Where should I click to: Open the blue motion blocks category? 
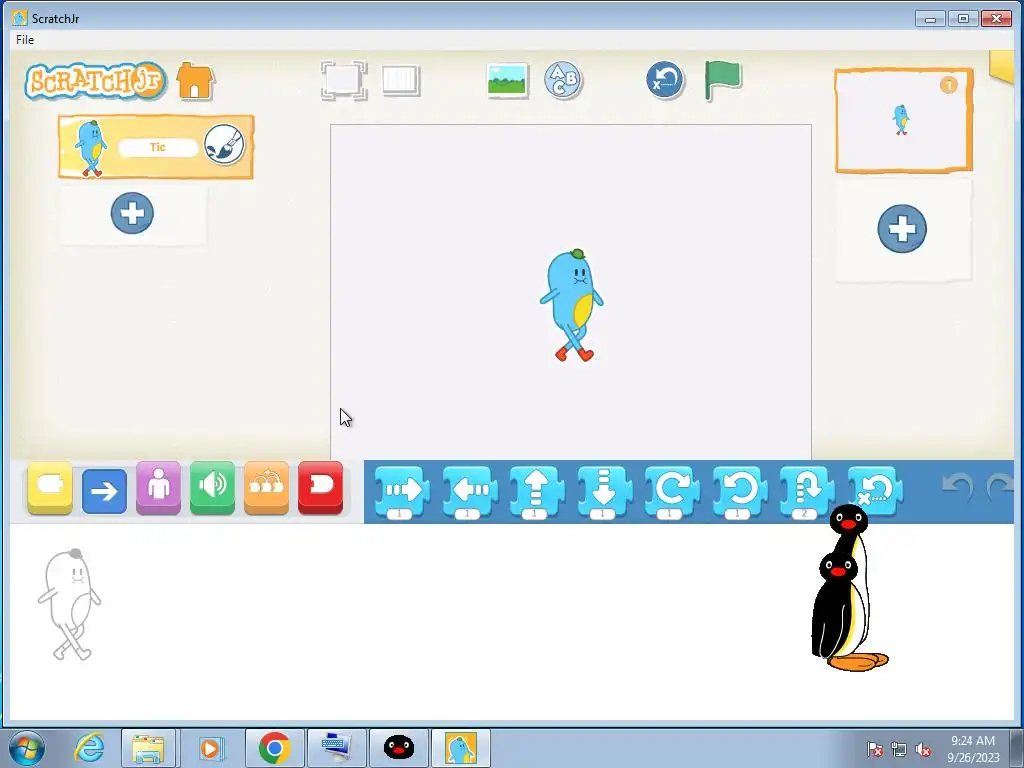pyautogui.click(x=104, y=490)
